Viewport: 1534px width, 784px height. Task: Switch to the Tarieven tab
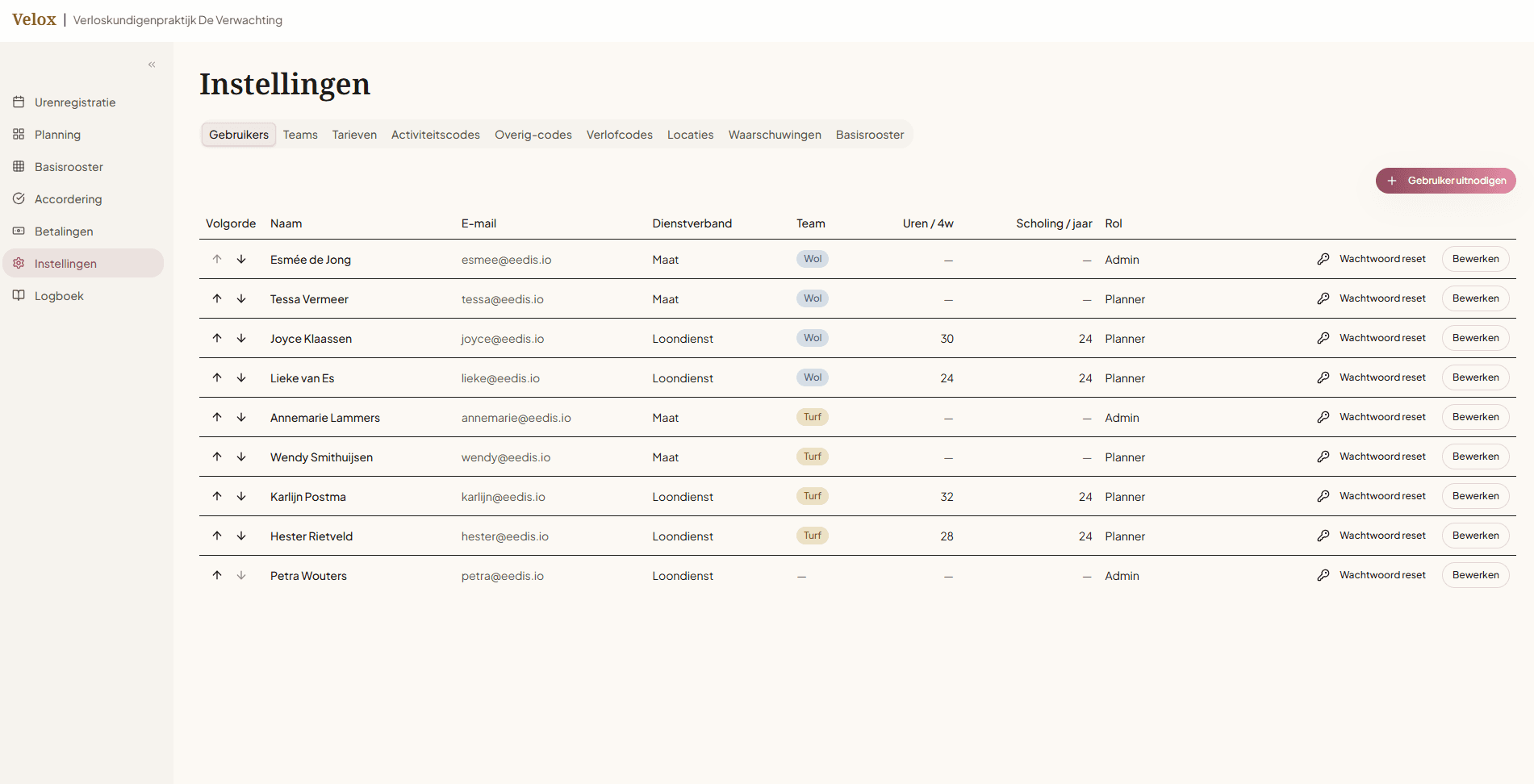click(x=354, y=135)
